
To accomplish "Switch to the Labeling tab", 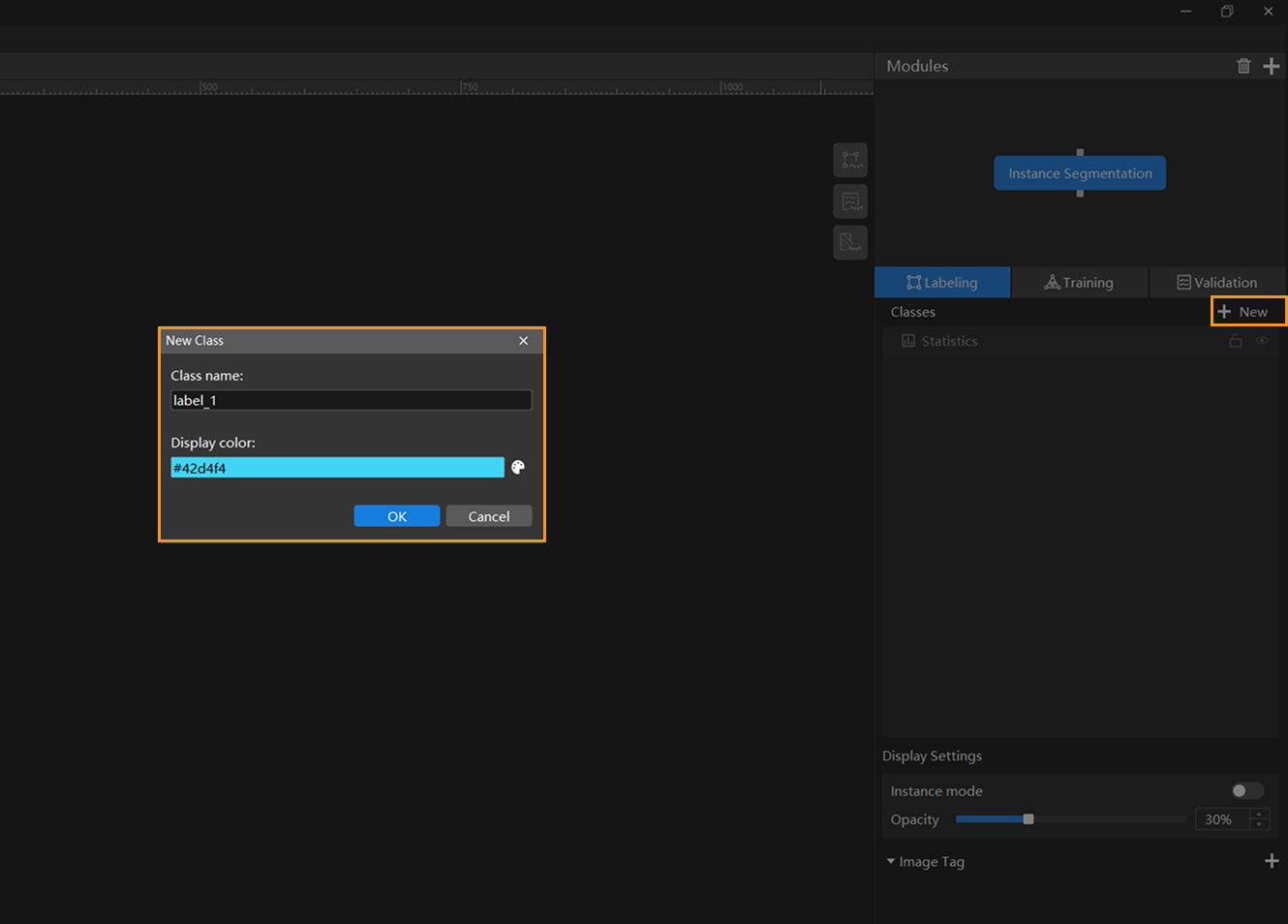I will point(942,283).
